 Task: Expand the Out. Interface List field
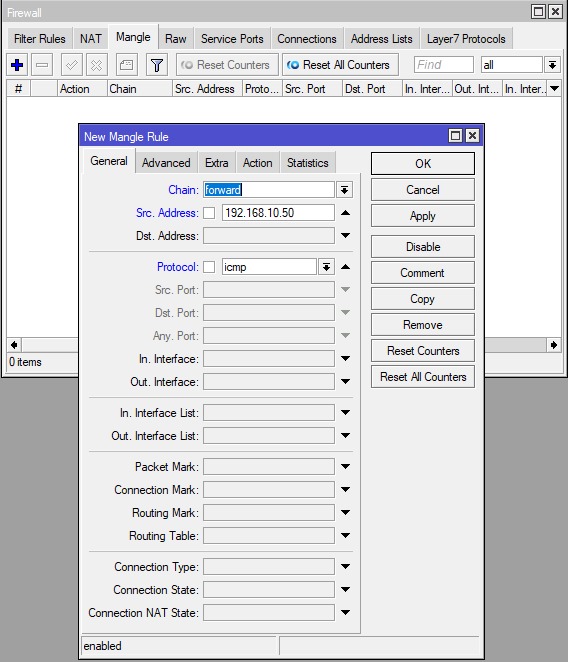(x=345, y=435)
